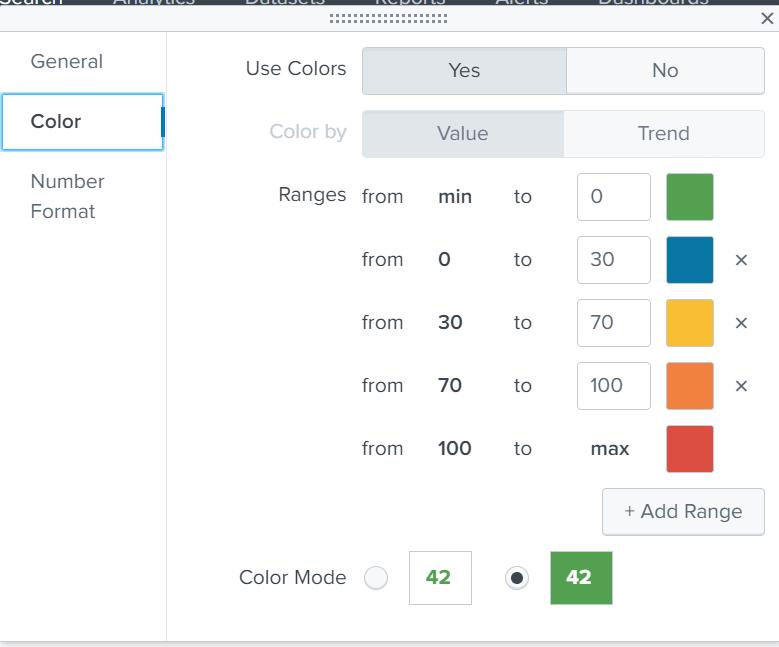Add a new range with Add Range
Image resolution: width=779 pixels, height=647 pixels.
pyautogui.click(x=683, y=511)
